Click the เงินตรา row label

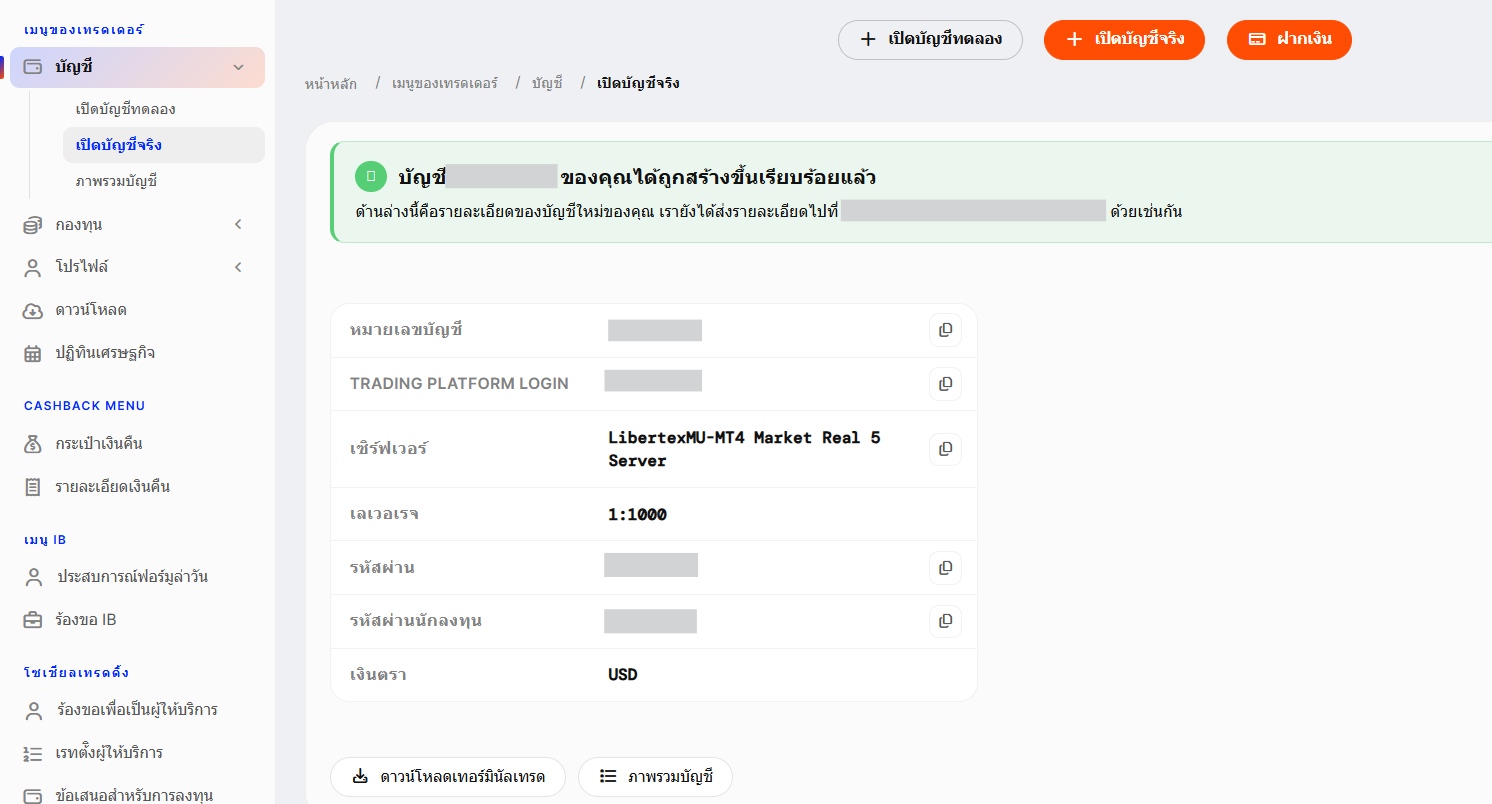[x=378, y=675]
